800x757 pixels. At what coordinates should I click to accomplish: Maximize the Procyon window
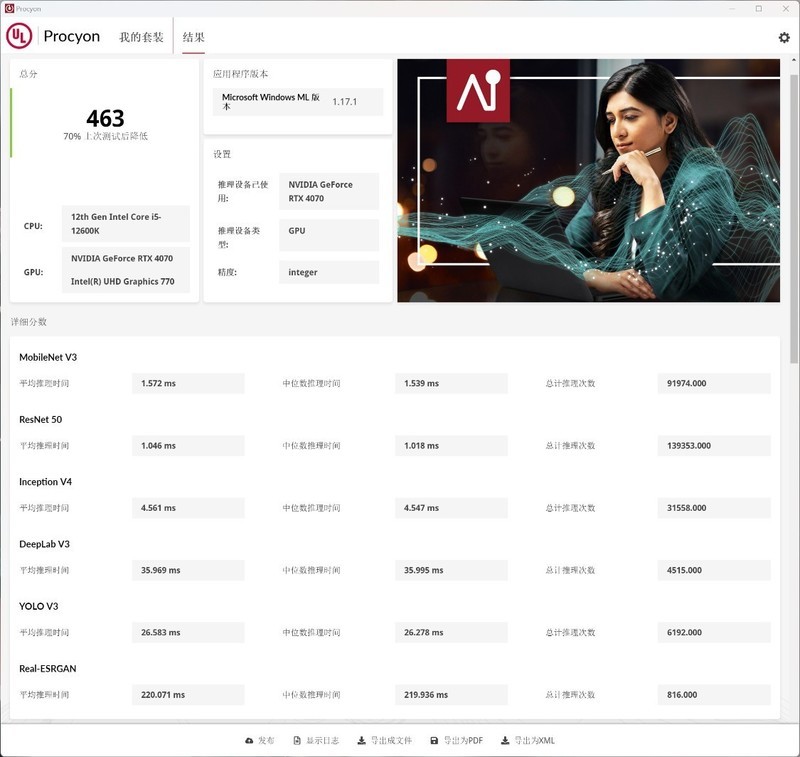coord(758,8)
